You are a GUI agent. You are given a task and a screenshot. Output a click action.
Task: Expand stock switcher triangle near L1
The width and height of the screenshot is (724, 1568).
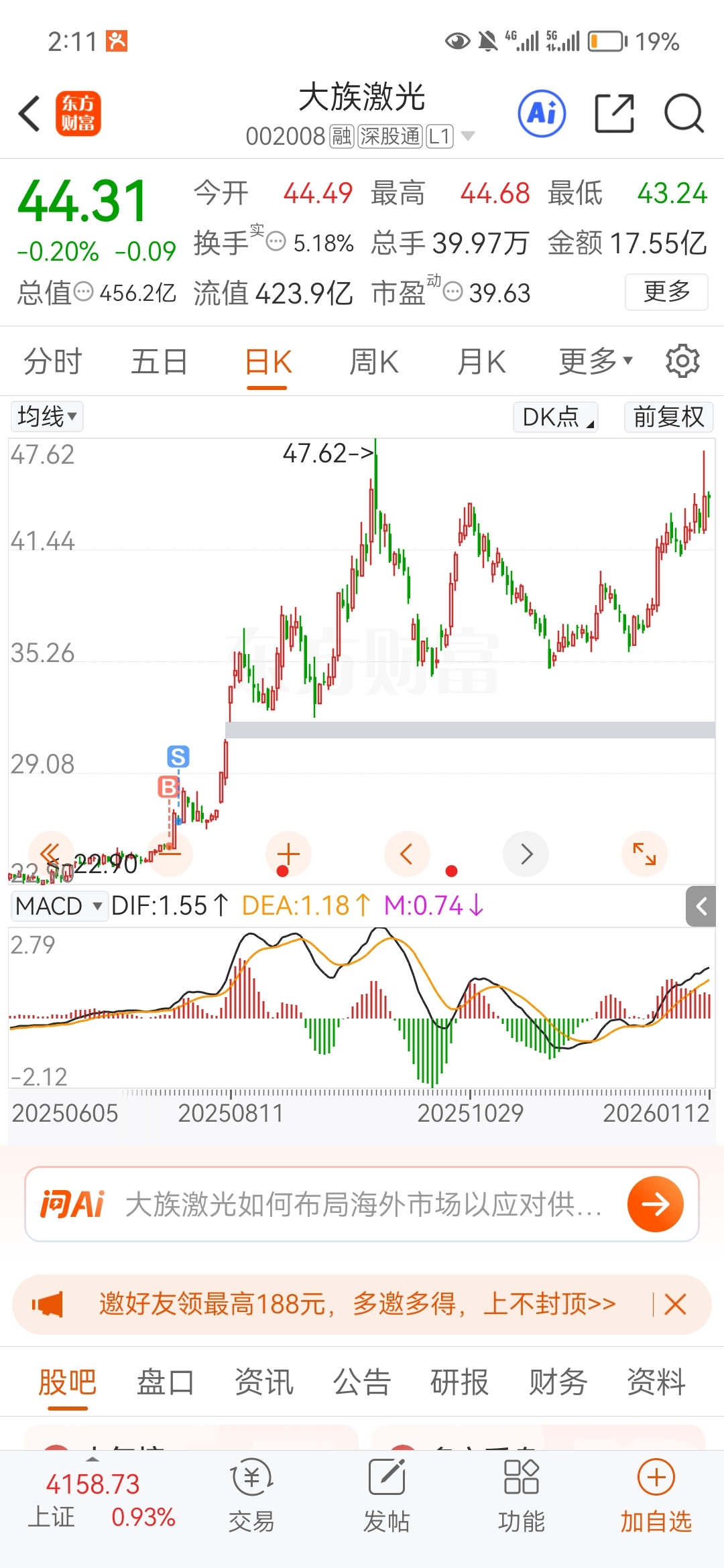468,136
